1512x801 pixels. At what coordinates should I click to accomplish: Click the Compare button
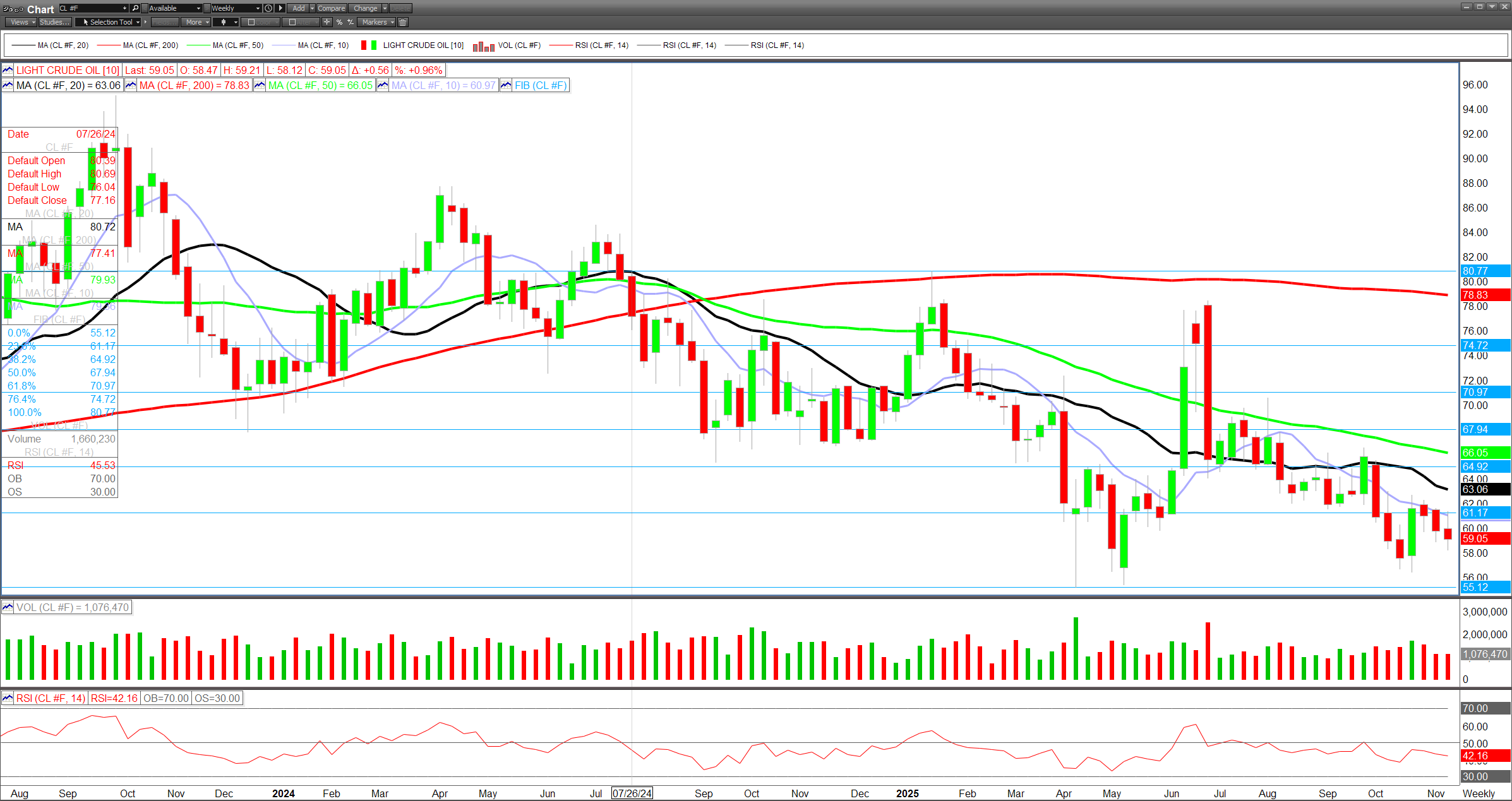(331, 8)
